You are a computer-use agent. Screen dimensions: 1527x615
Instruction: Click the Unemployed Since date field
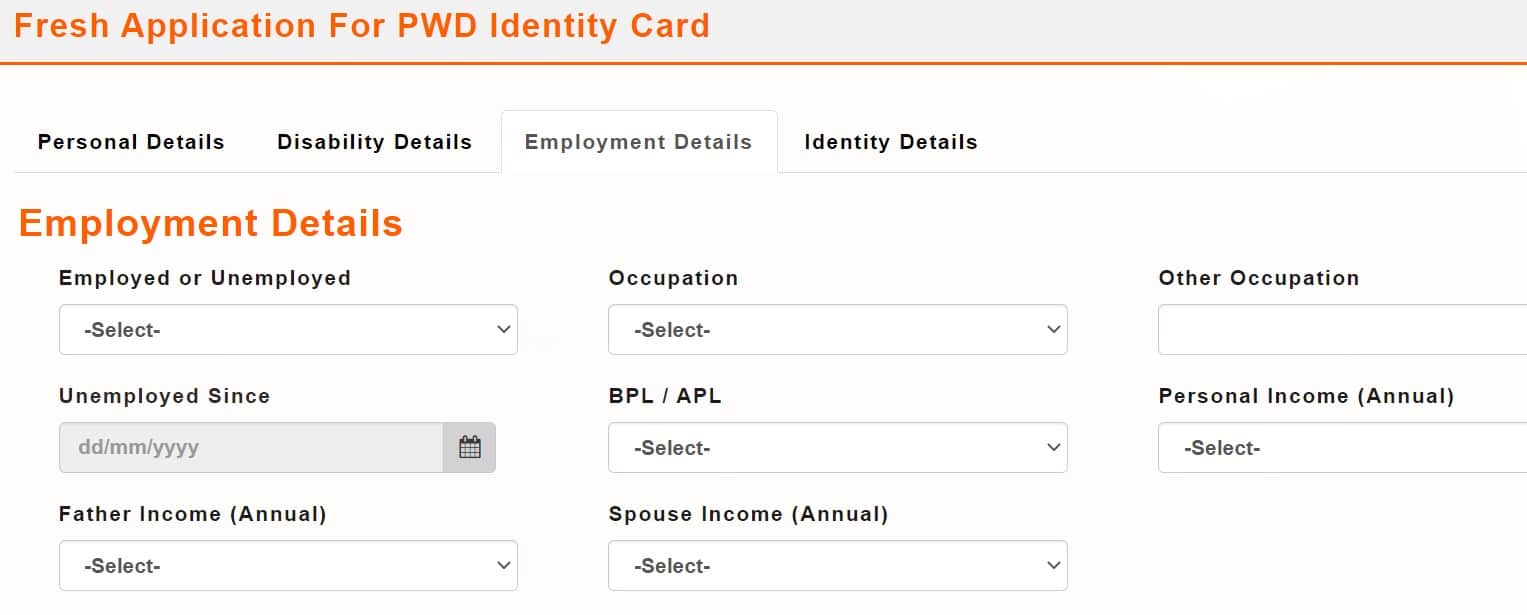(250, 447)
